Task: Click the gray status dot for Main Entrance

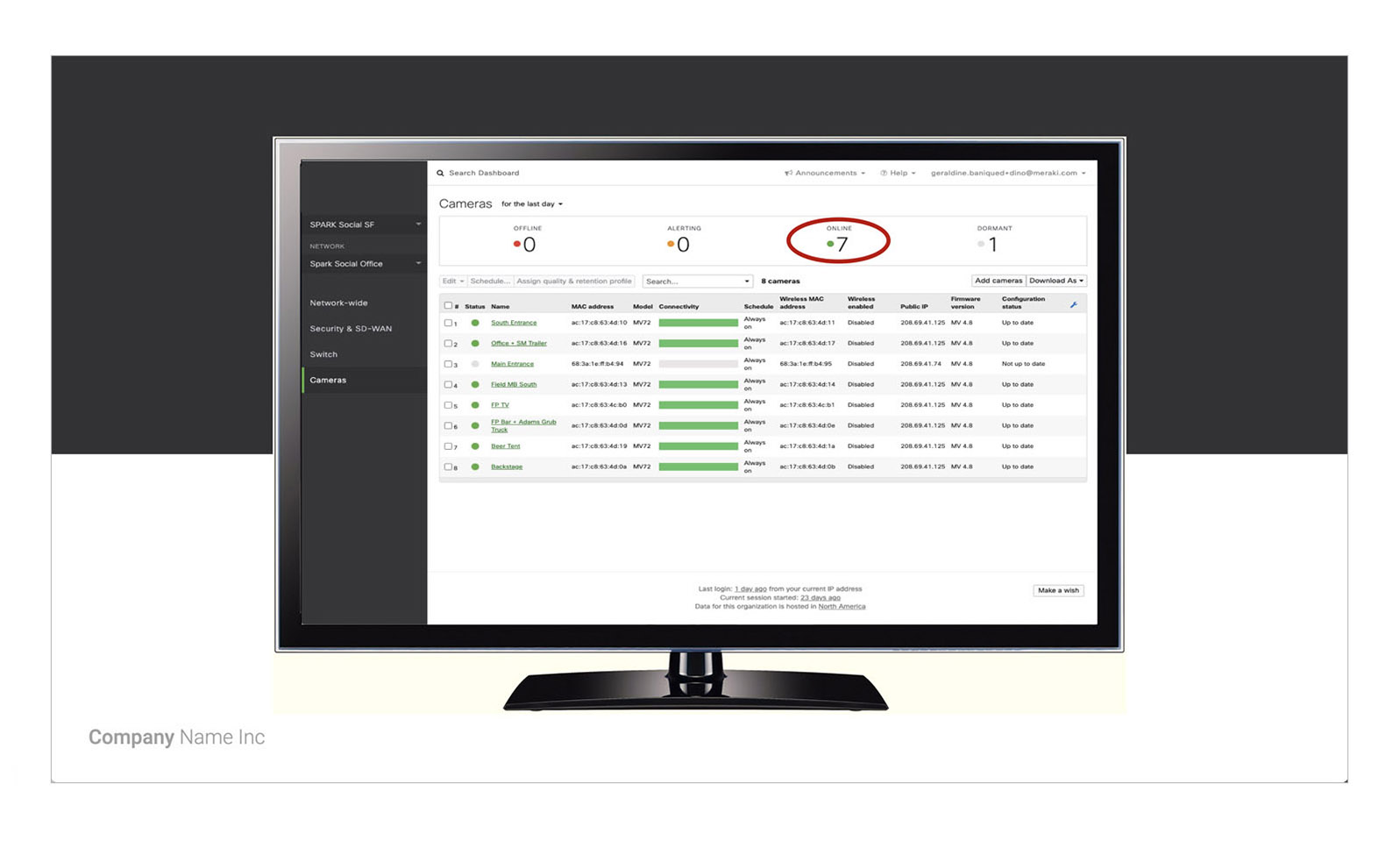Action: click(x=475, y=364)
